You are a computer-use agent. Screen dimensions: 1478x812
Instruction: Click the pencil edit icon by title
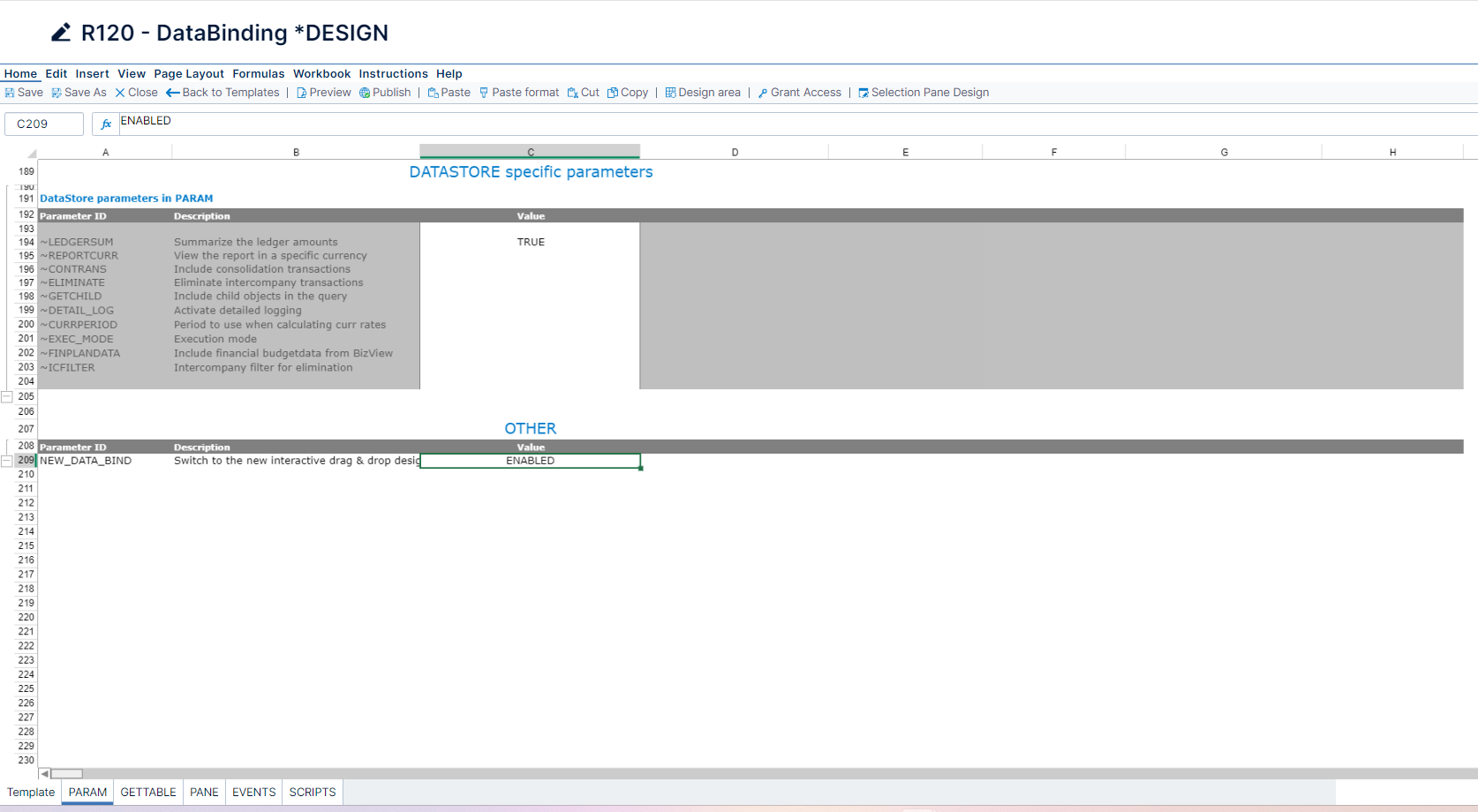[61, 33]
